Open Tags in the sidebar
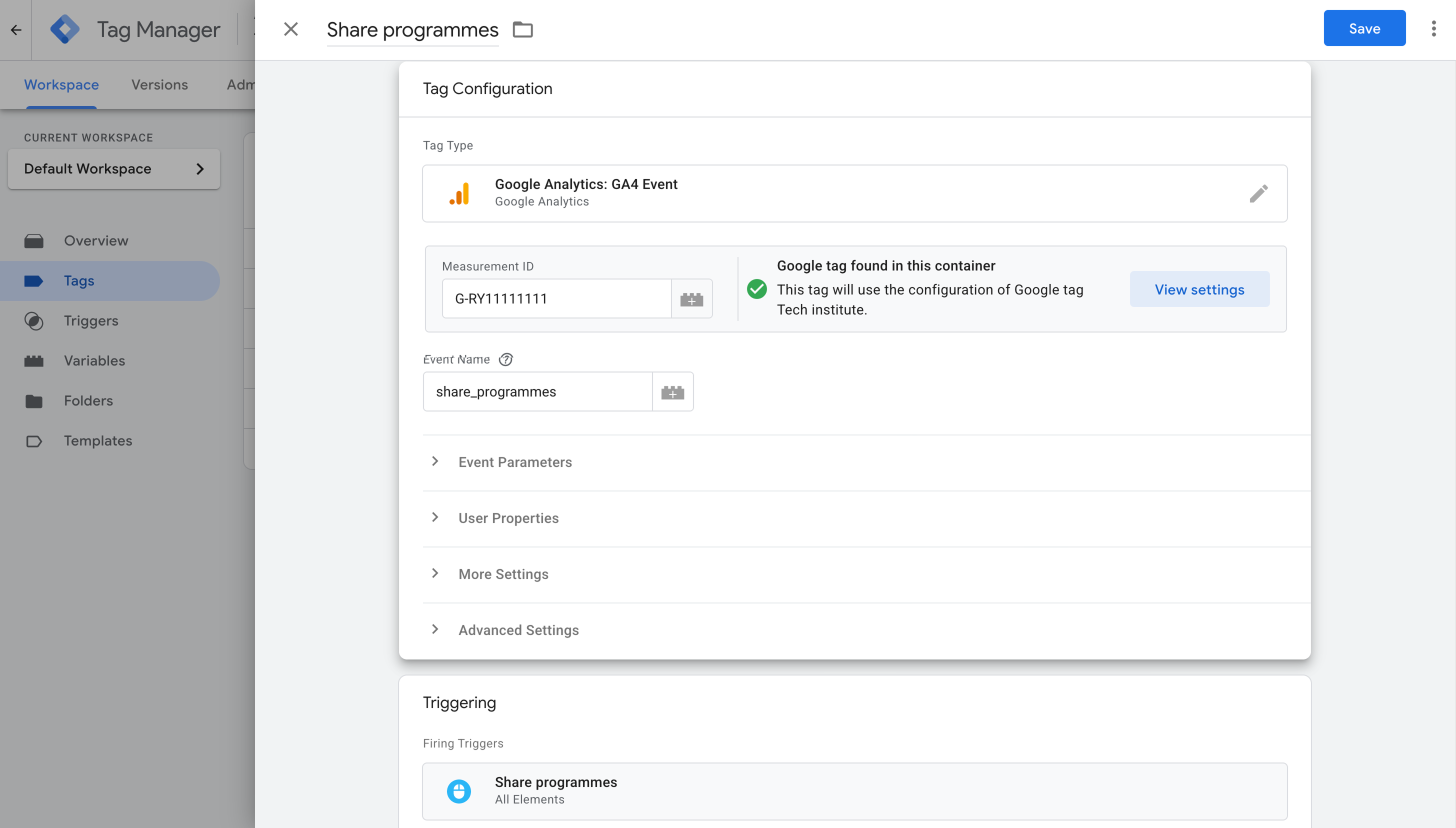 tap(109, 281)
